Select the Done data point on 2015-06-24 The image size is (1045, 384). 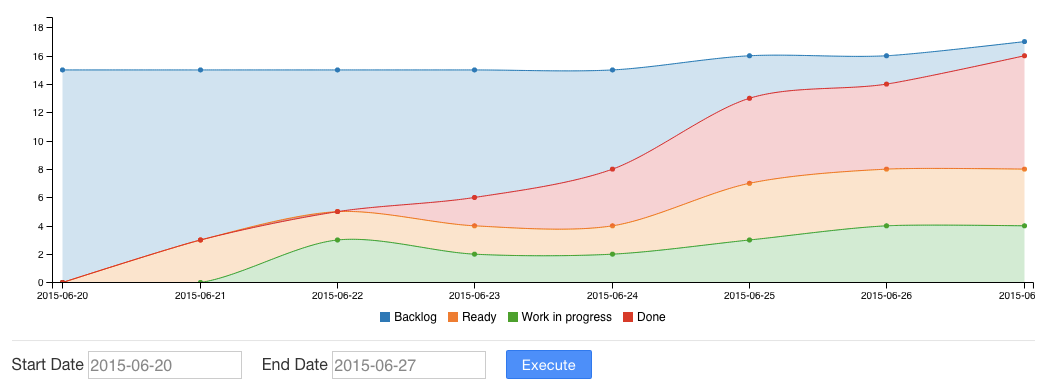point(612,169)
